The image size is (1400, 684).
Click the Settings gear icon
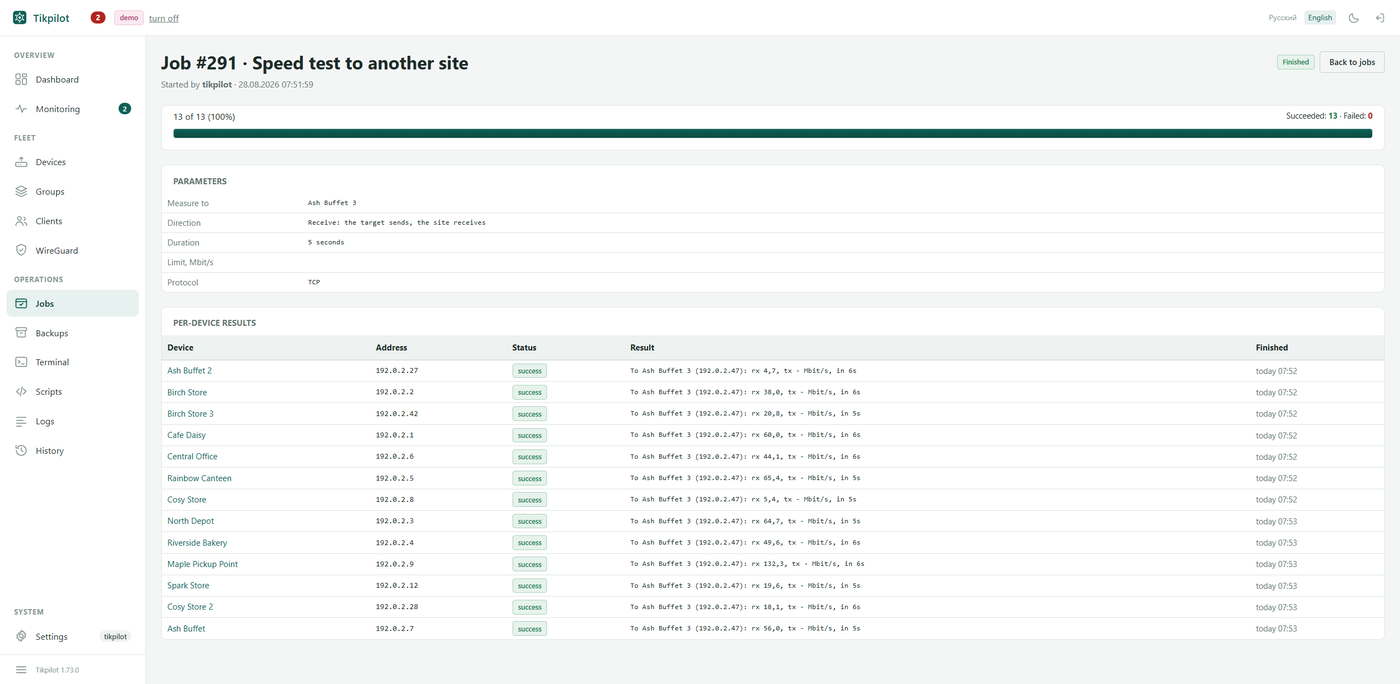pos(21,636)
